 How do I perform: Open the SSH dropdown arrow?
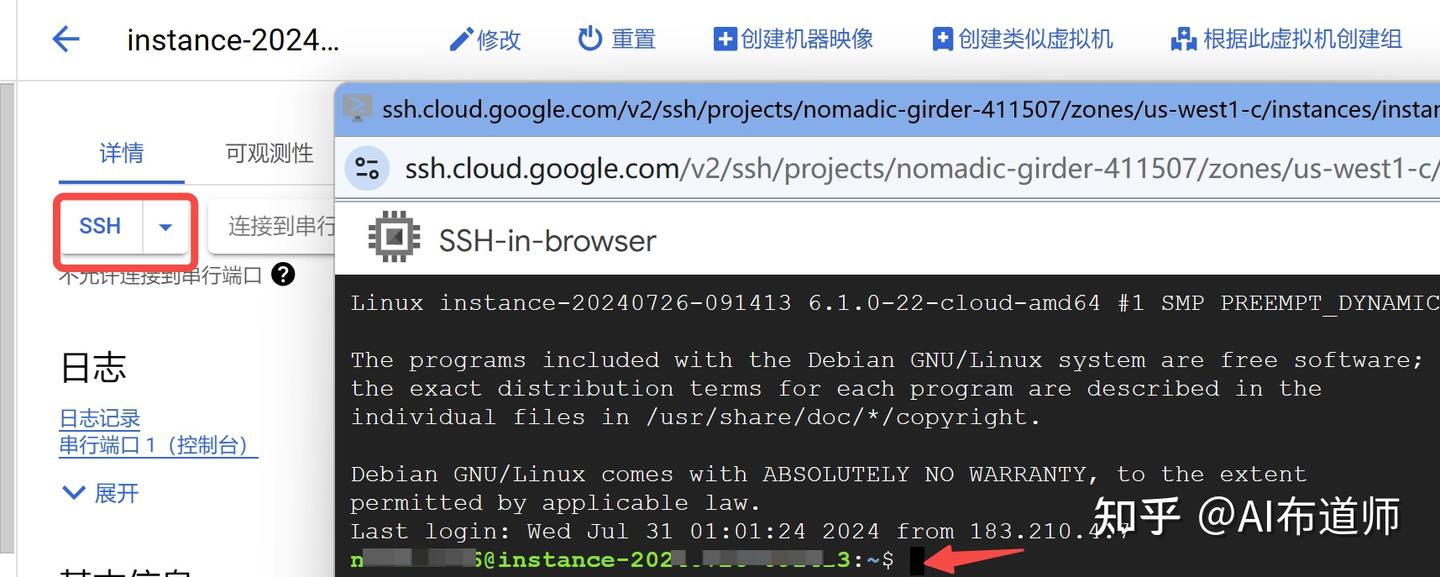coord(166,227)
